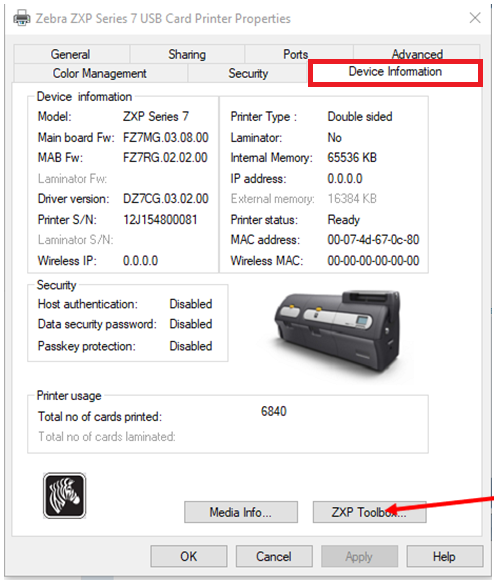Click the greyed Apply button
494x580 pixels.
pos(359,556)
